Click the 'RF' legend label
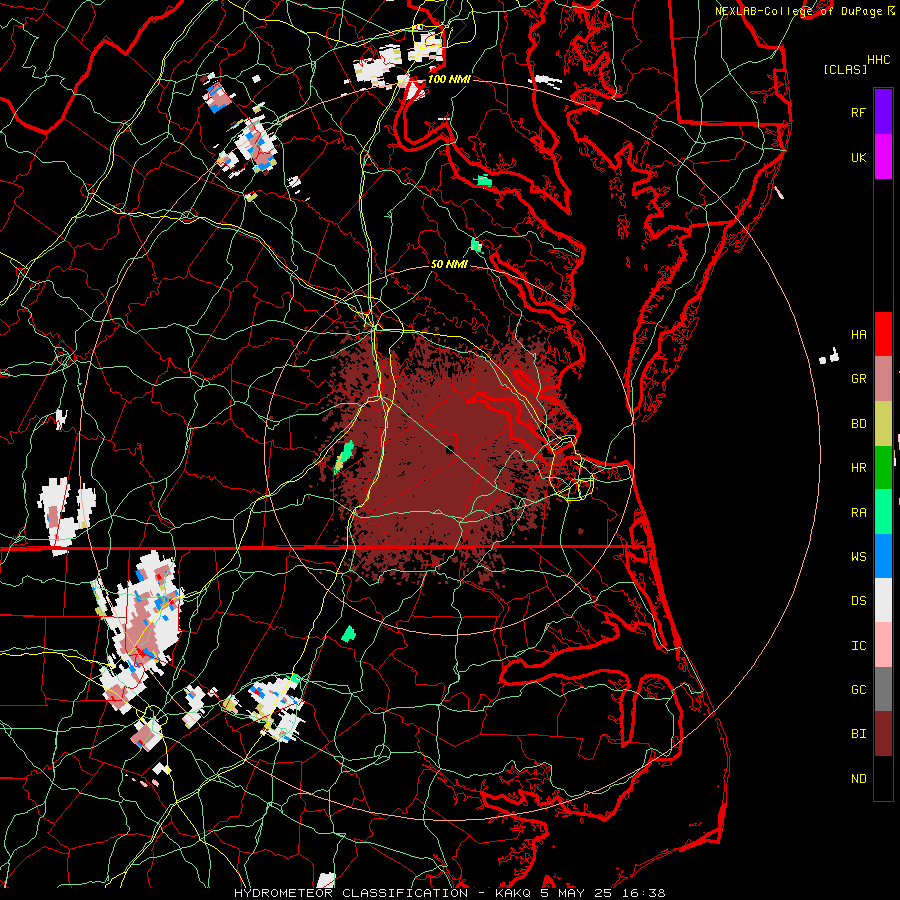 (859, 112)
